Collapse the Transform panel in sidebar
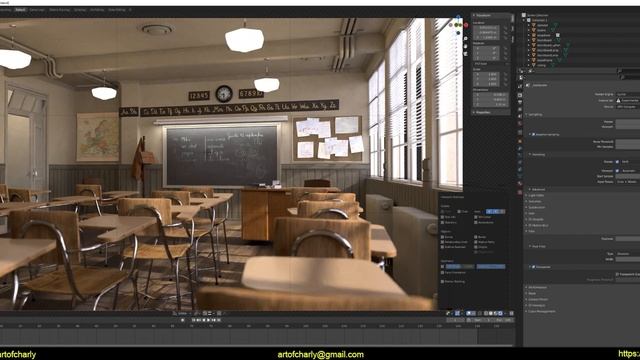Image resolution: width=640 pixels, height=360 pixels. [484, 15]
